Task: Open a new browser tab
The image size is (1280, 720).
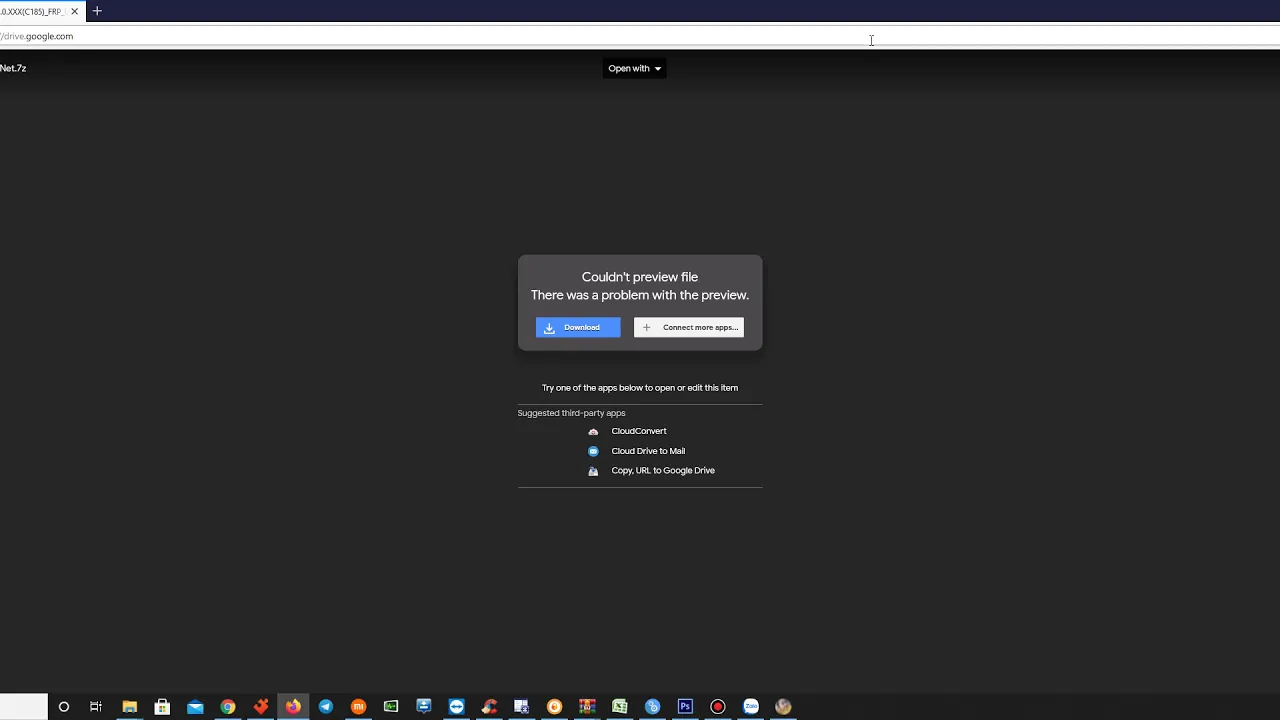Action: (97, 11)
